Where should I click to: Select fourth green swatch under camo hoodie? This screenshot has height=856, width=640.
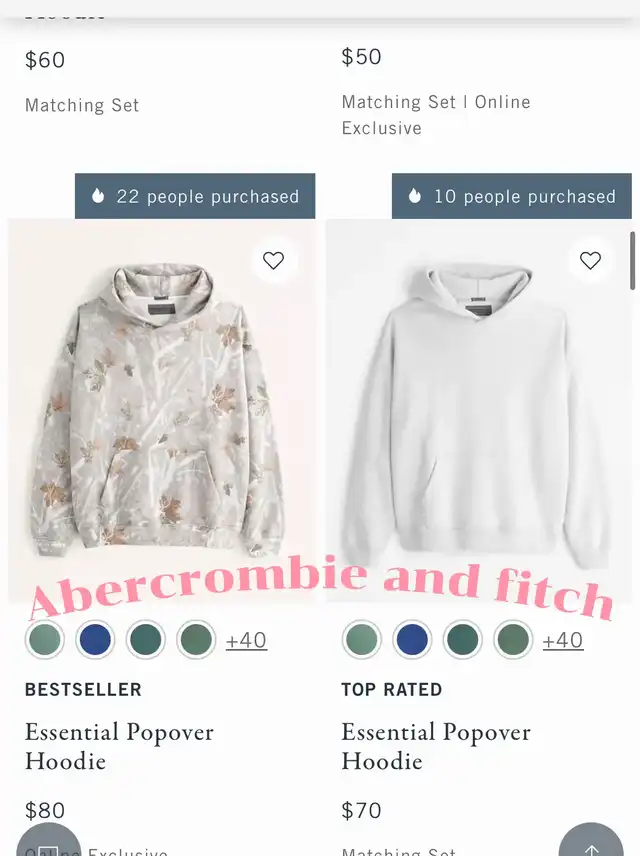(x=196, y=639)
